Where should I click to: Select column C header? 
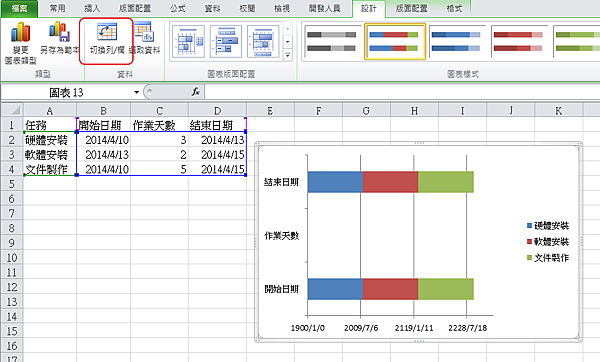[159, 111]
